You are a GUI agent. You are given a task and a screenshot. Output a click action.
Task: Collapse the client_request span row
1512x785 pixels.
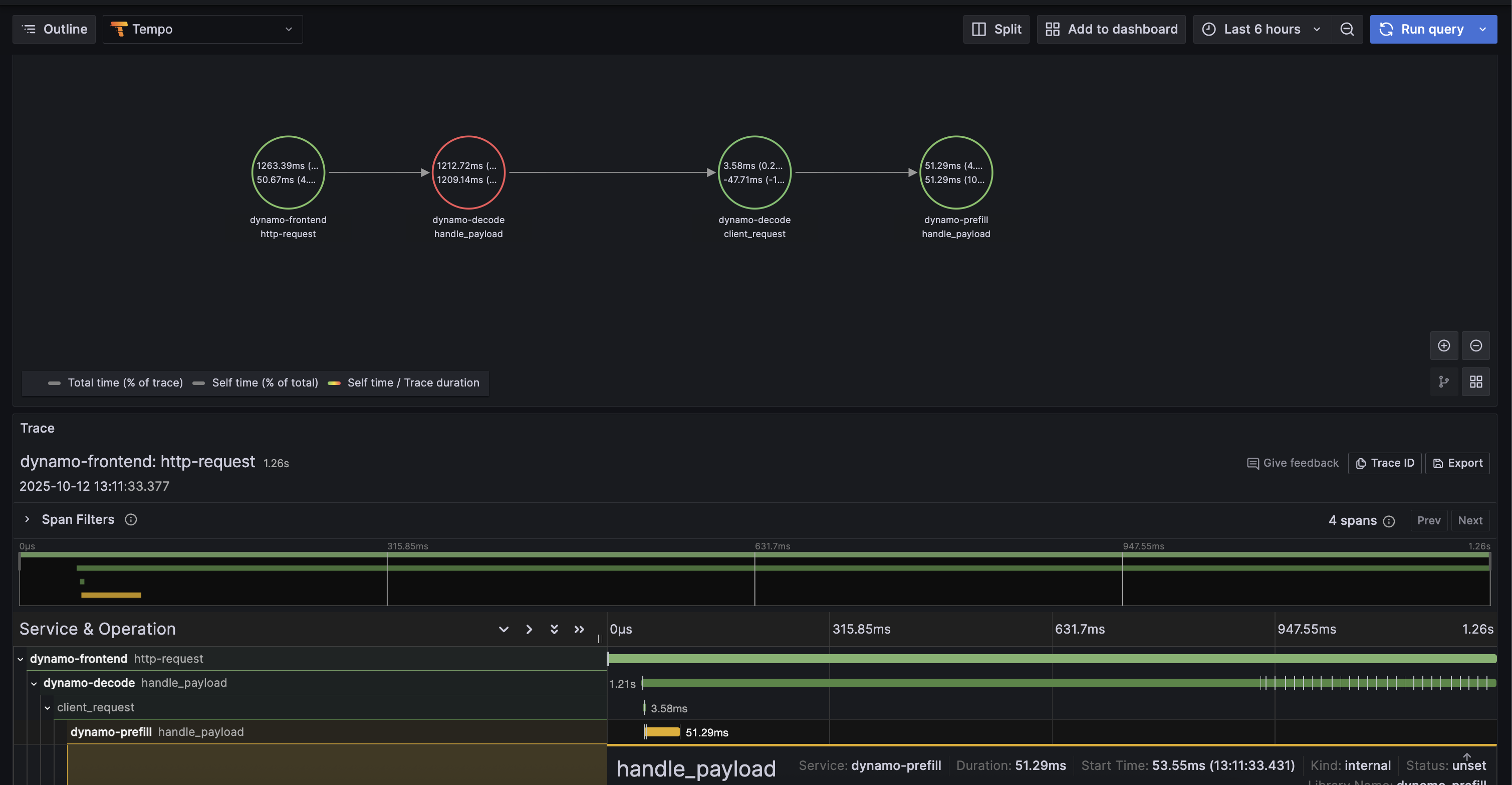coord(48,708)
